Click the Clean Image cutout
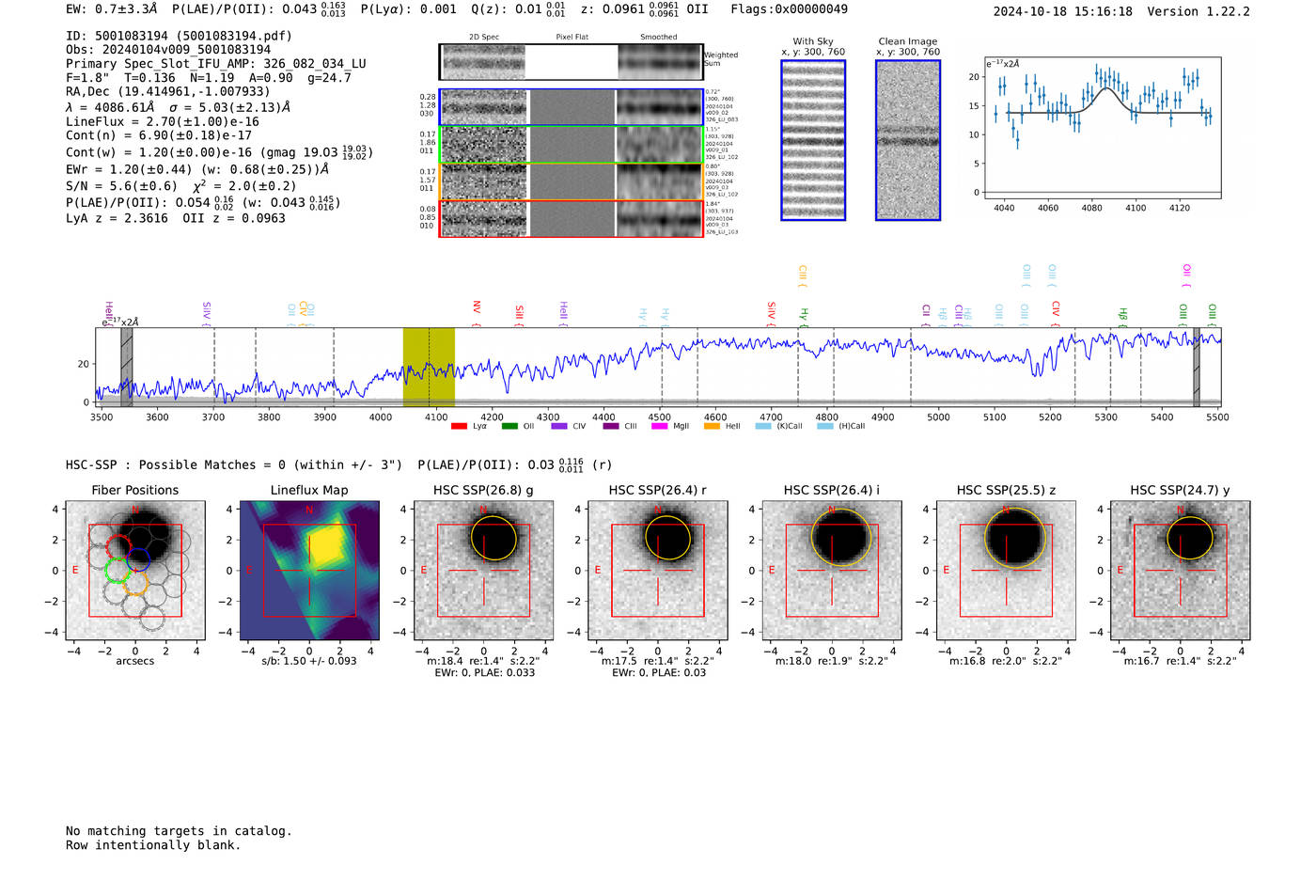 click(x=908, y=140)
